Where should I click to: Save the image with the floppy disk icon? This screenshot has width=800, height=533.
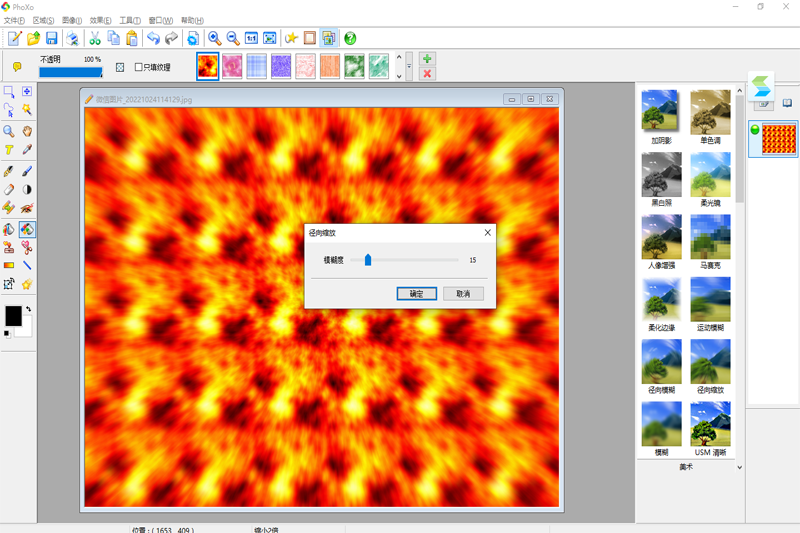coord(52,38)
